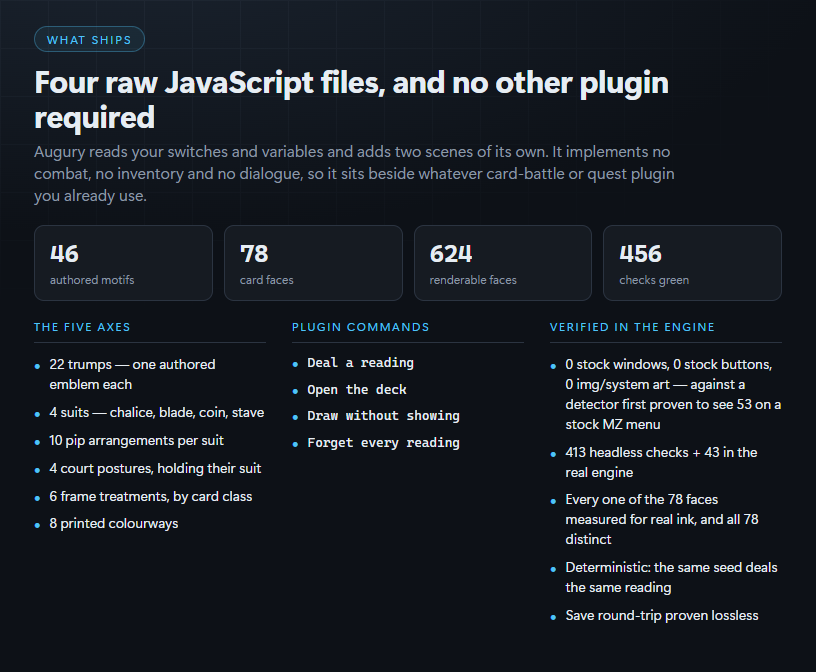Image resolution: width=816 pixels, height=672 pixels.
Task: Click 'VERIFIED IN THE ENGINE' column heading
Action: [x=632, y=327]
